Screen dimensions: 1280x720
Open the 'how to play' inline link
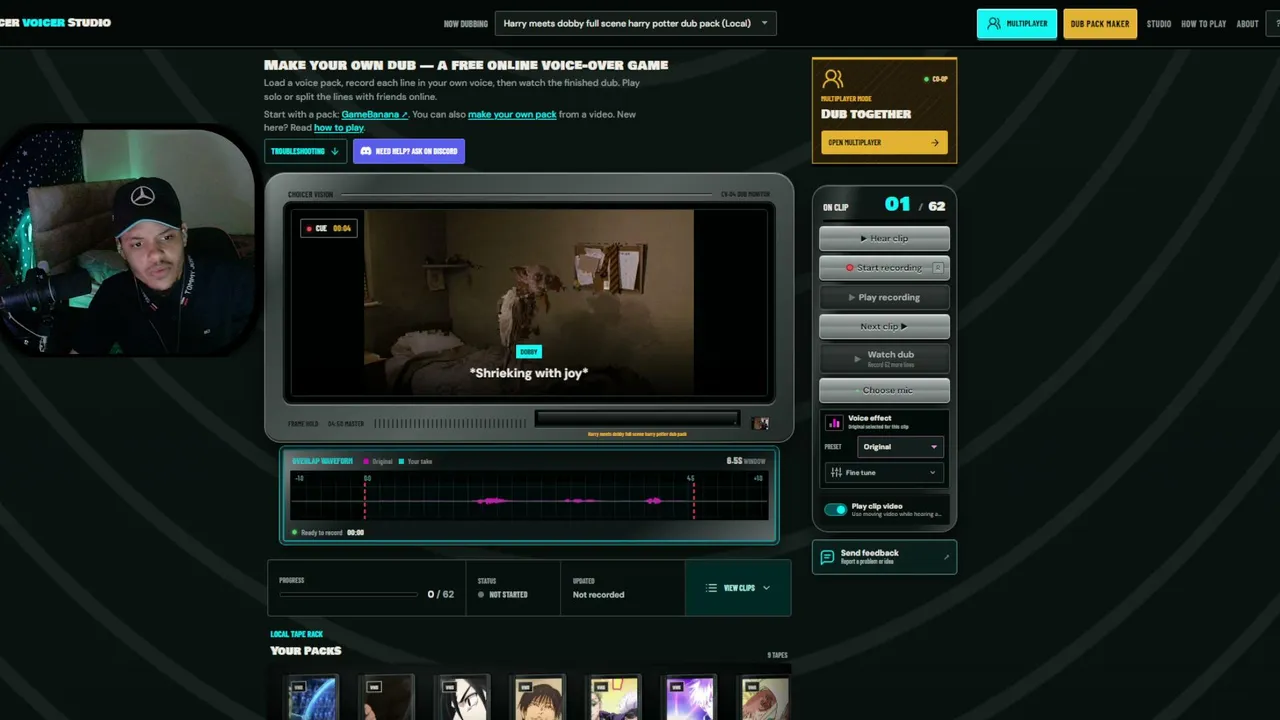(x=339, y=128)
